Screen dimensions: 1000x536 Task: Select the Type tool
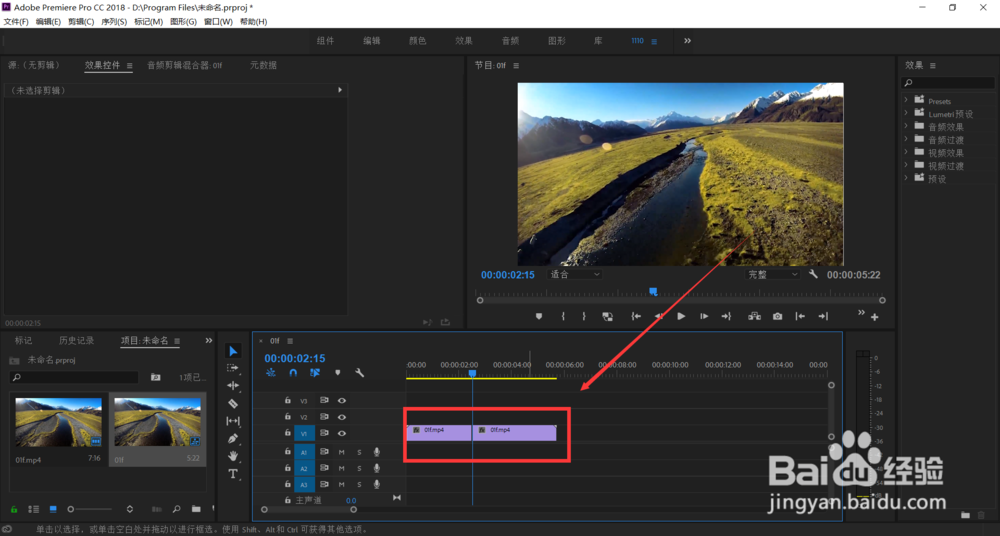click(x=233, y=473)
